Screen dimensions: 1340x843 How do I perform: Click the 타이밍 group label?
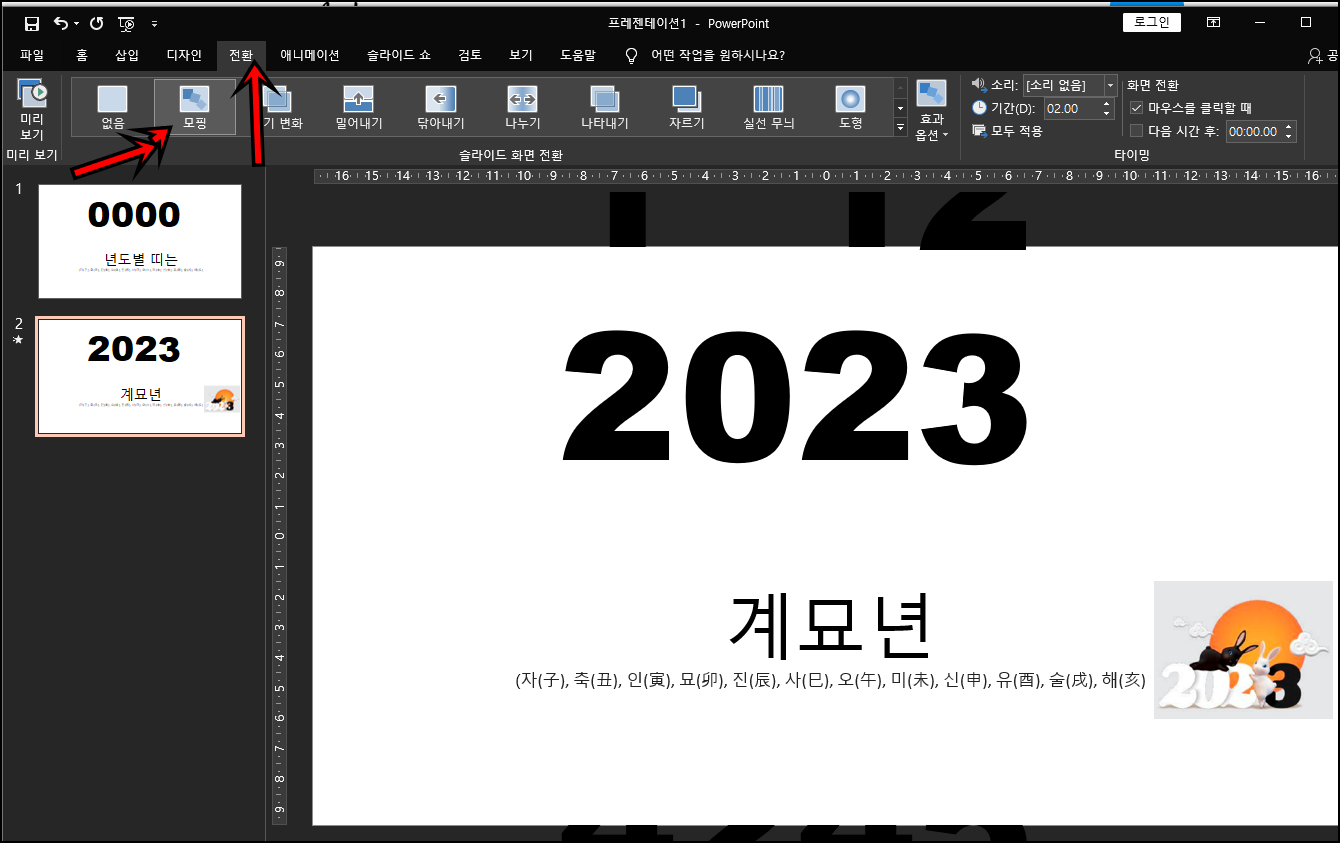pyautogui.click(x=1132, y=155)
